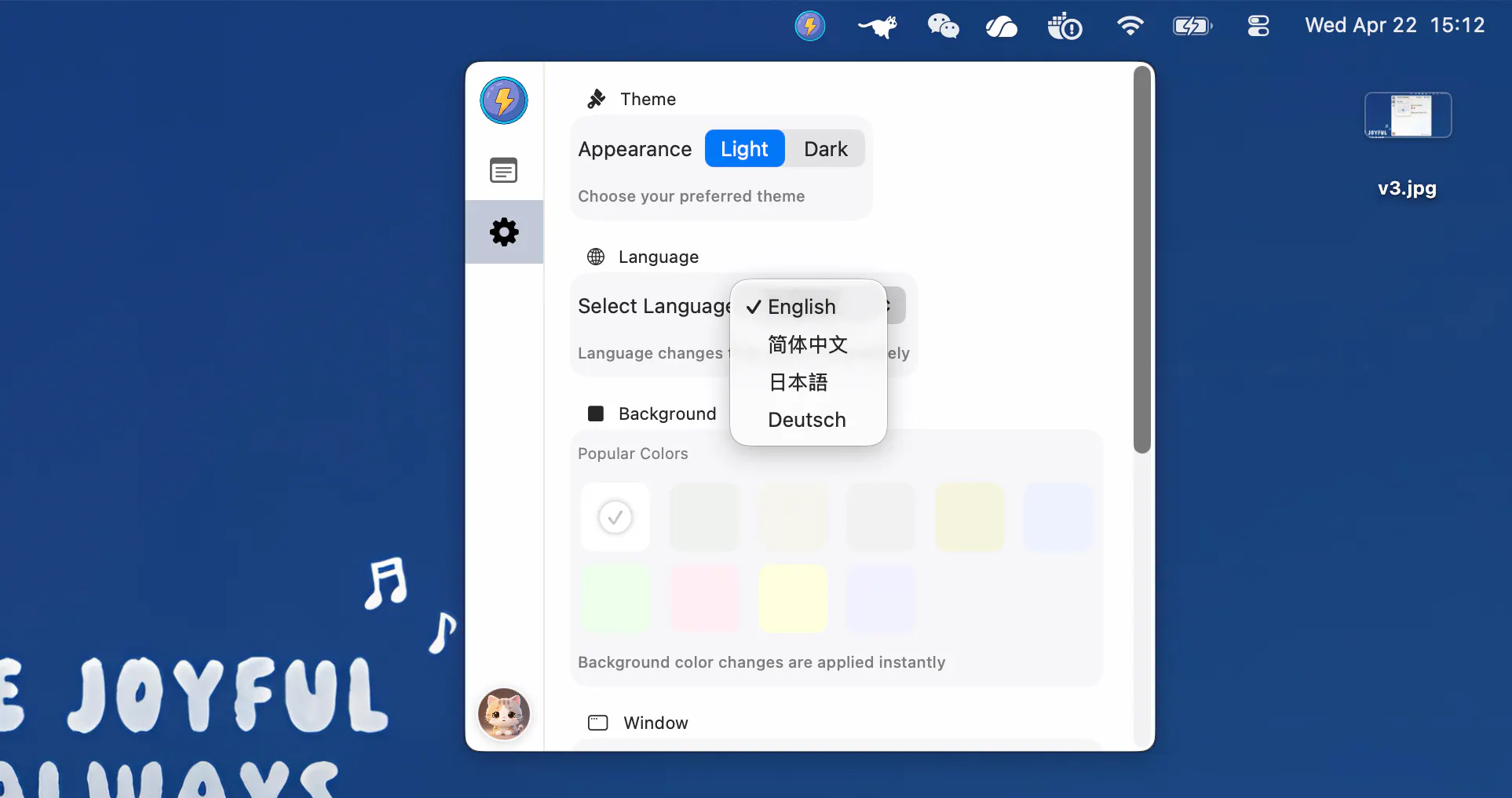The image size is (1512, 798).
Task: Check battery charging status icon
Action: tap(1192, 27)
